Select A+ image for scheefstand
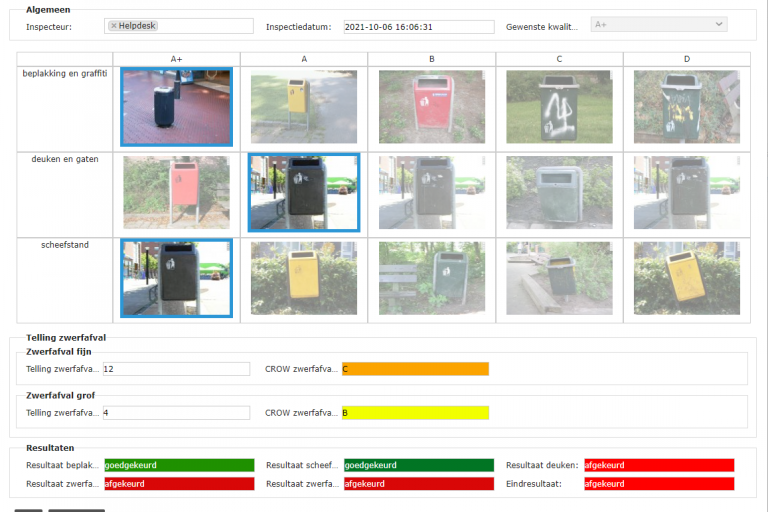 point(176,278)
